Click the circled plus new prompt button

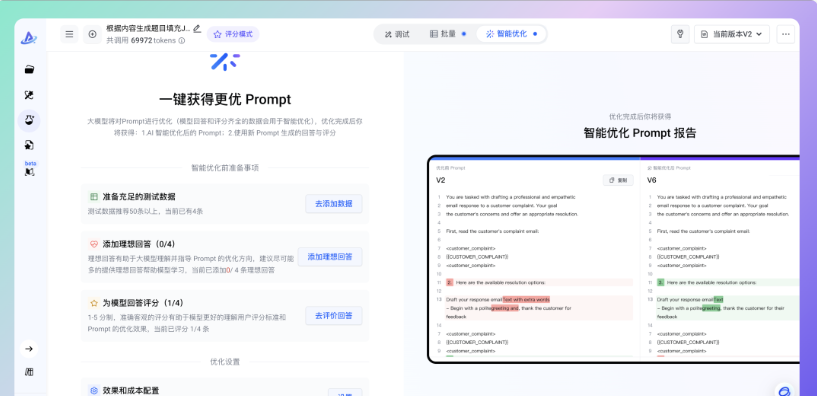coord(92,34)
